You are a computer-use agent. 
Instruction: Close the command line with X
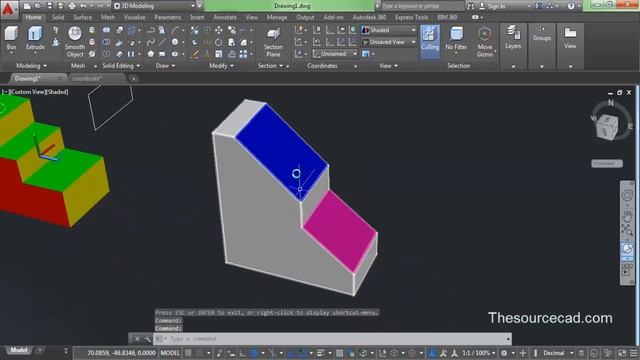[x=137, y=339]
